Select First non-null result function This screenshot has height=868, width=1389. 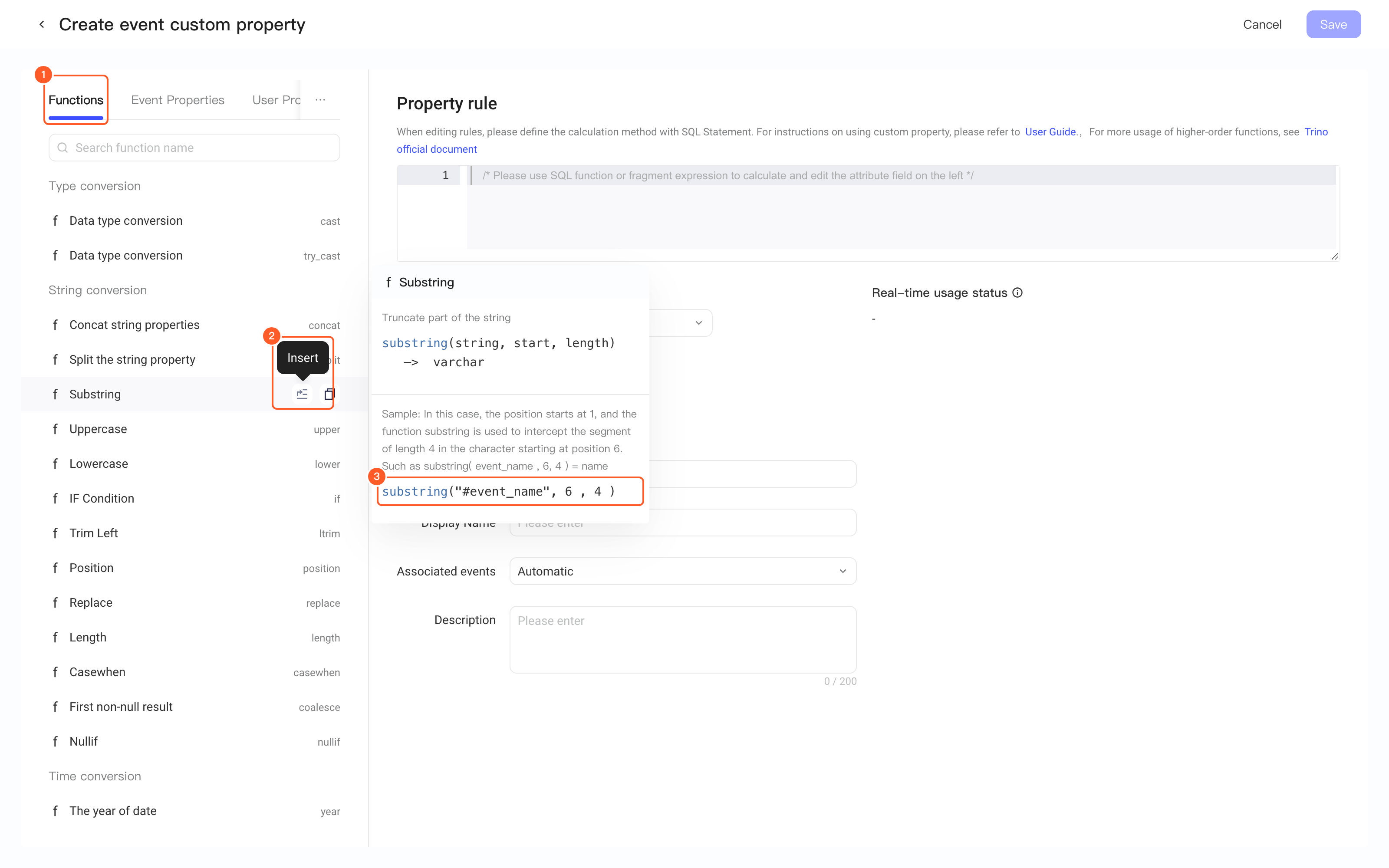pos(194,707)
